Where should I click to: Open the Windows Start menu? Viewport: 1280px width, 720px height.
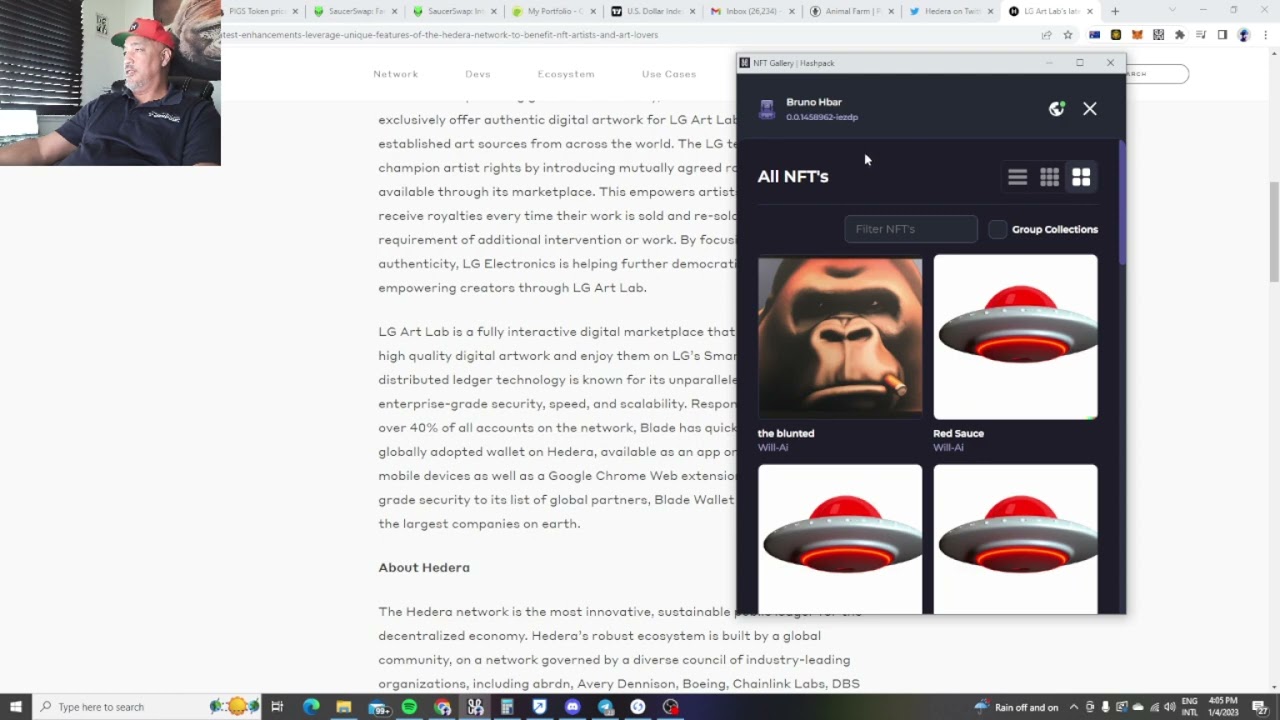pos(15,707)
